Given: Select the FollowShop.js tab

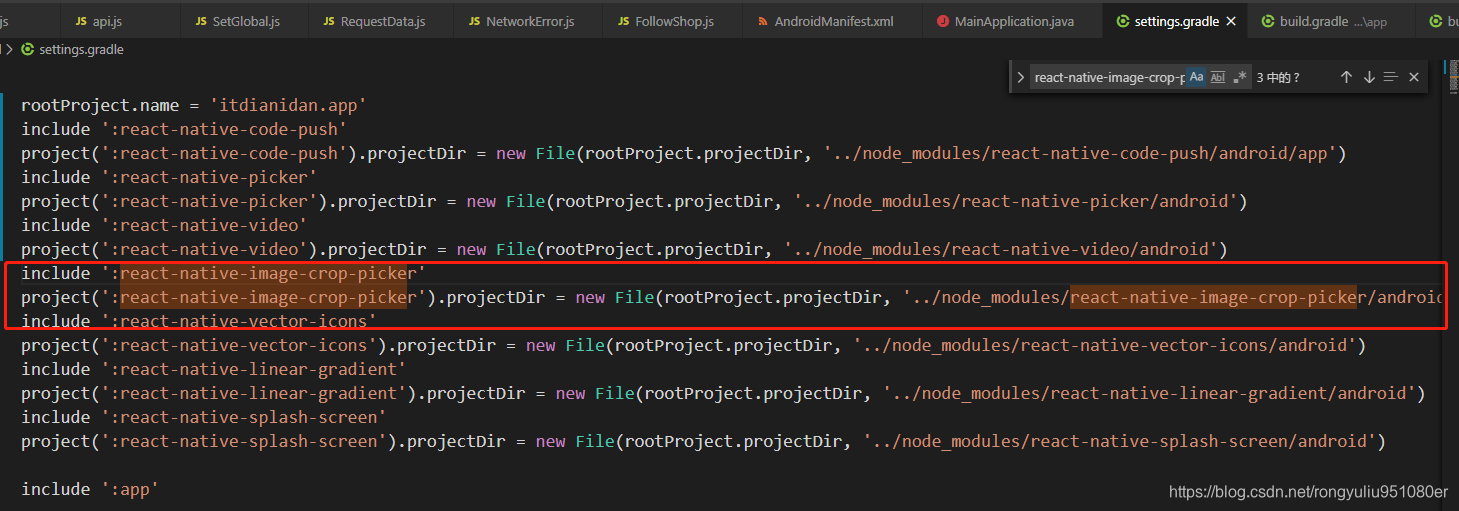Looking at the screenshot, I should click(672, 21).
